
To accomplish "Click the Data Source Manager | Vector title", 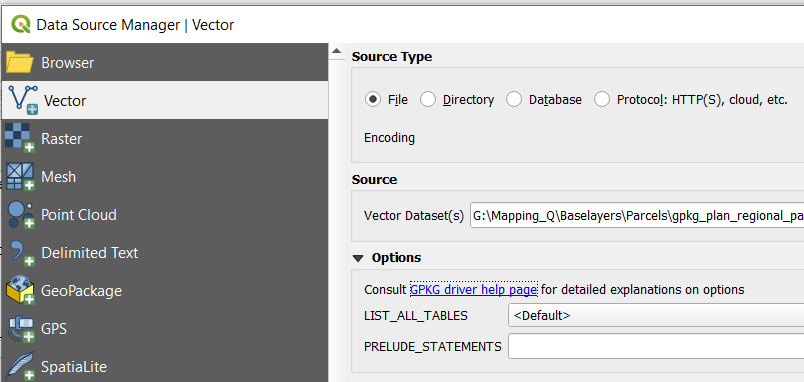I will click(x=135, y=25).
